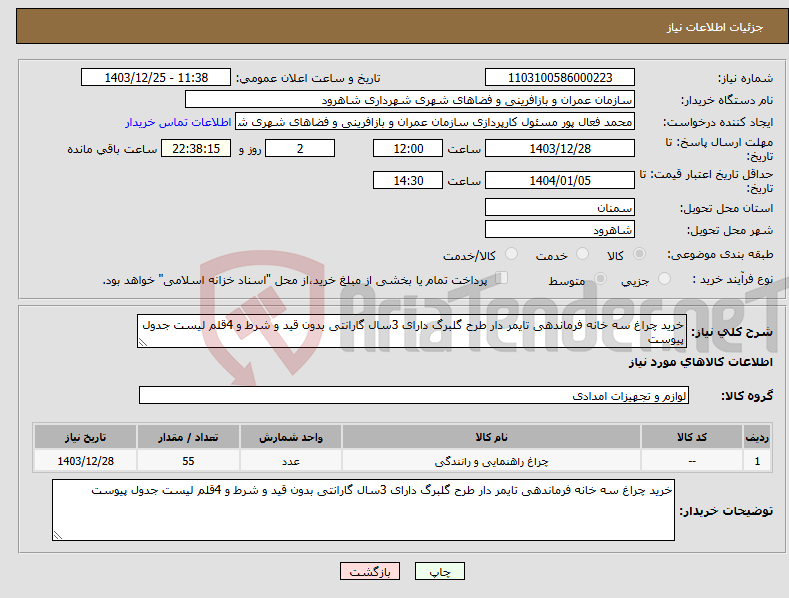The height and width of the screenshot is (598, 789).
Task: Click the بازگشت (back) button
Action: pyautogui.click(x=370, y=571)
